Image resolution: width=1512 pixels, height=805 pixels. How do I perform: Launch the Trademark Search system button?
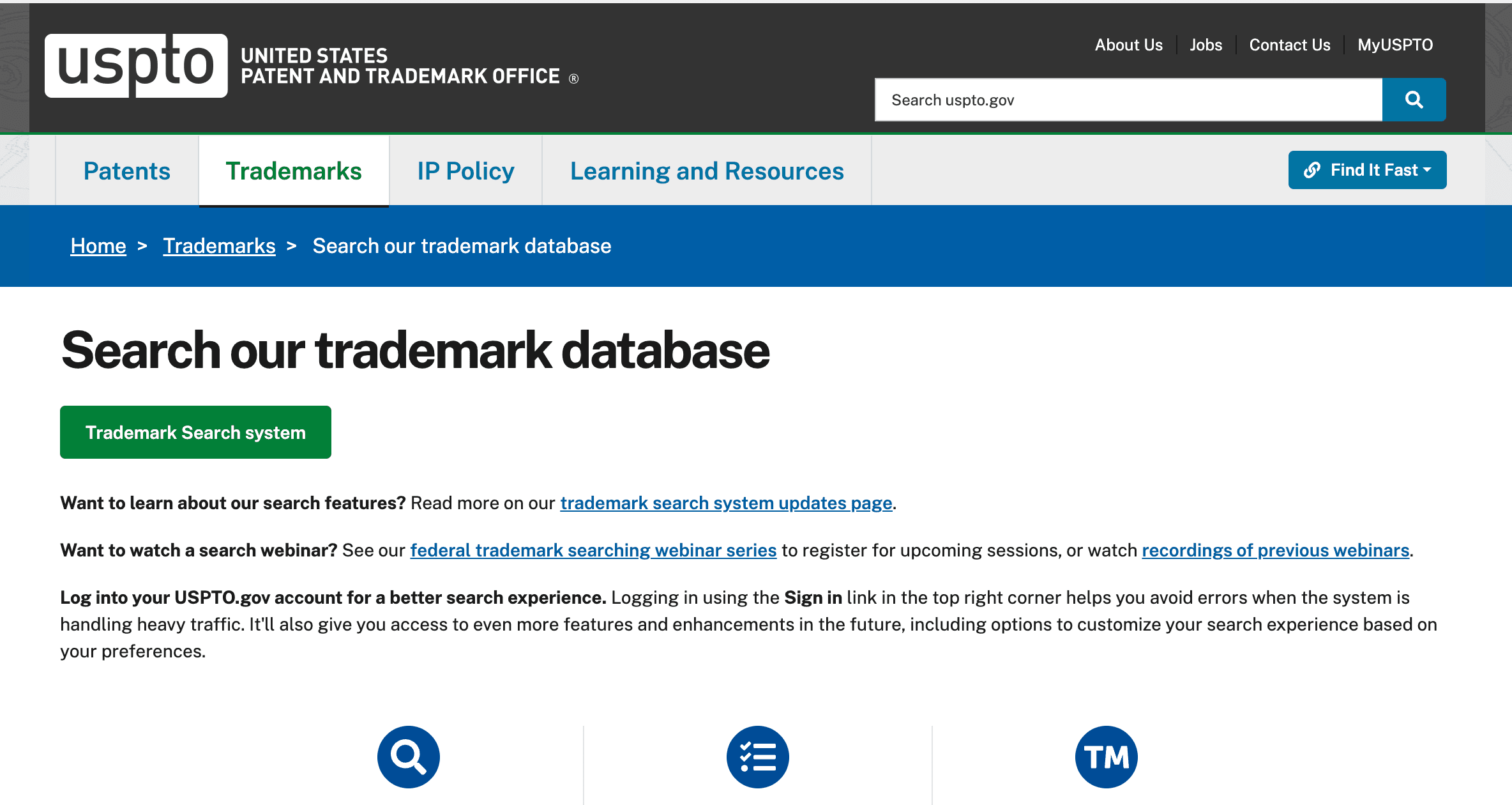(x=195, y=433)
